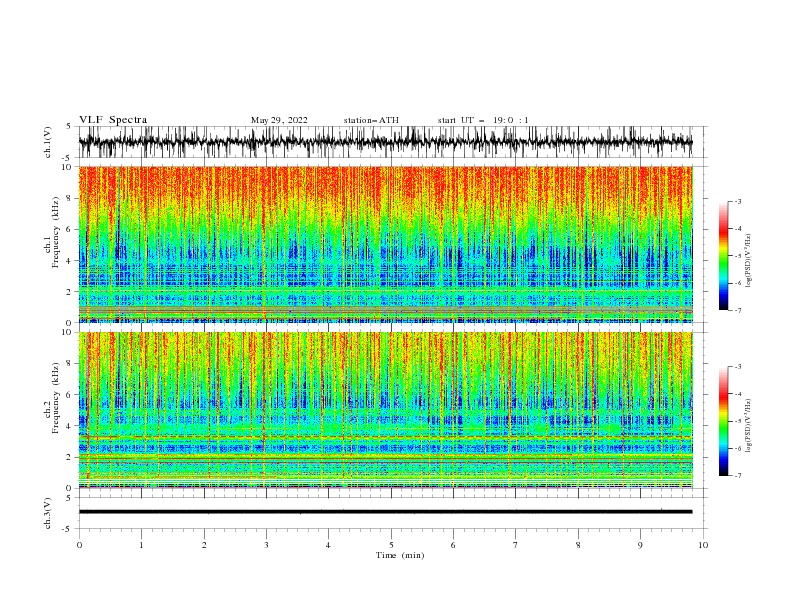Viewport: 792px width, 612px height.
Task: Click the time axis tick label "0"
Action: click(79, 545)
